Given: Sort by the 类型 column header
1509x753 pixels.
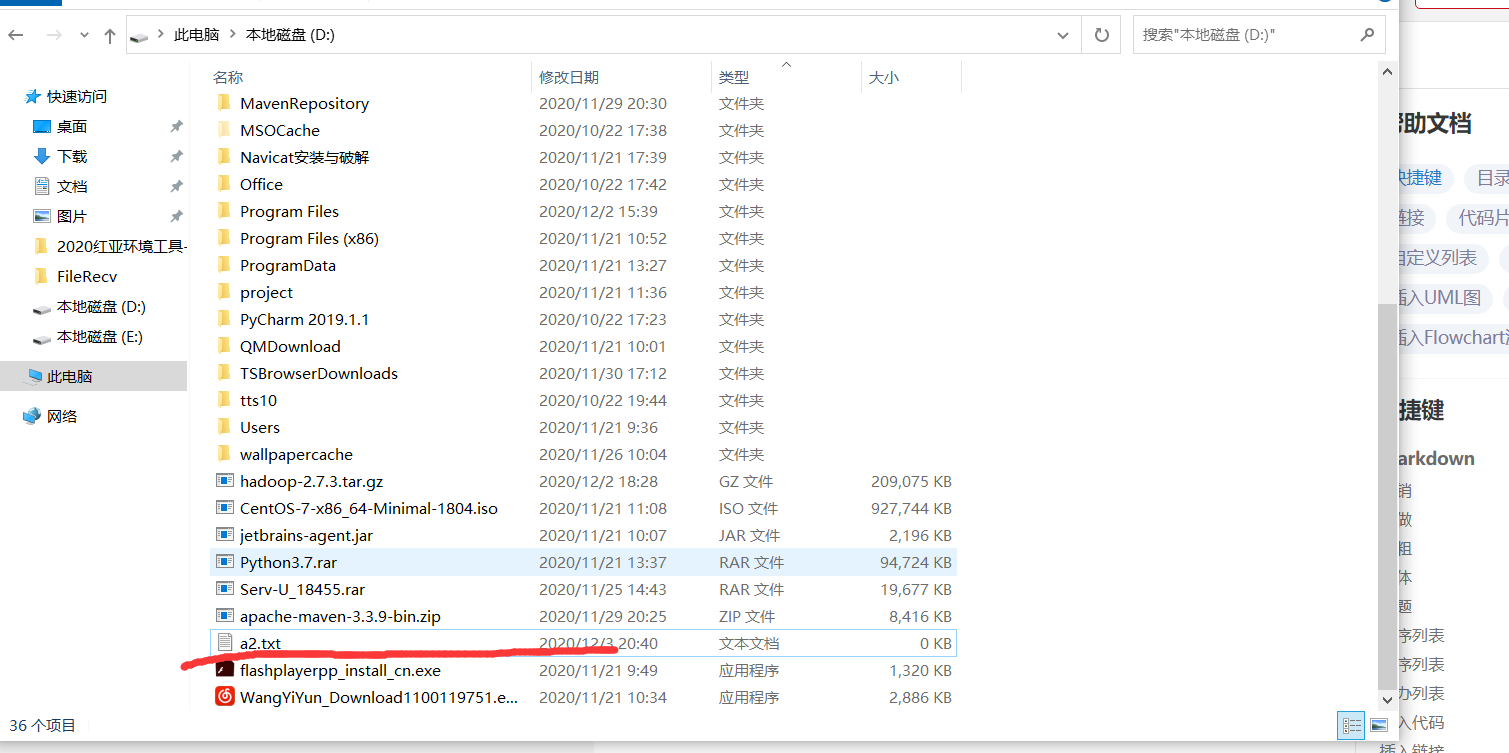Looking at the screenshot, I should (x=734, y=77).
